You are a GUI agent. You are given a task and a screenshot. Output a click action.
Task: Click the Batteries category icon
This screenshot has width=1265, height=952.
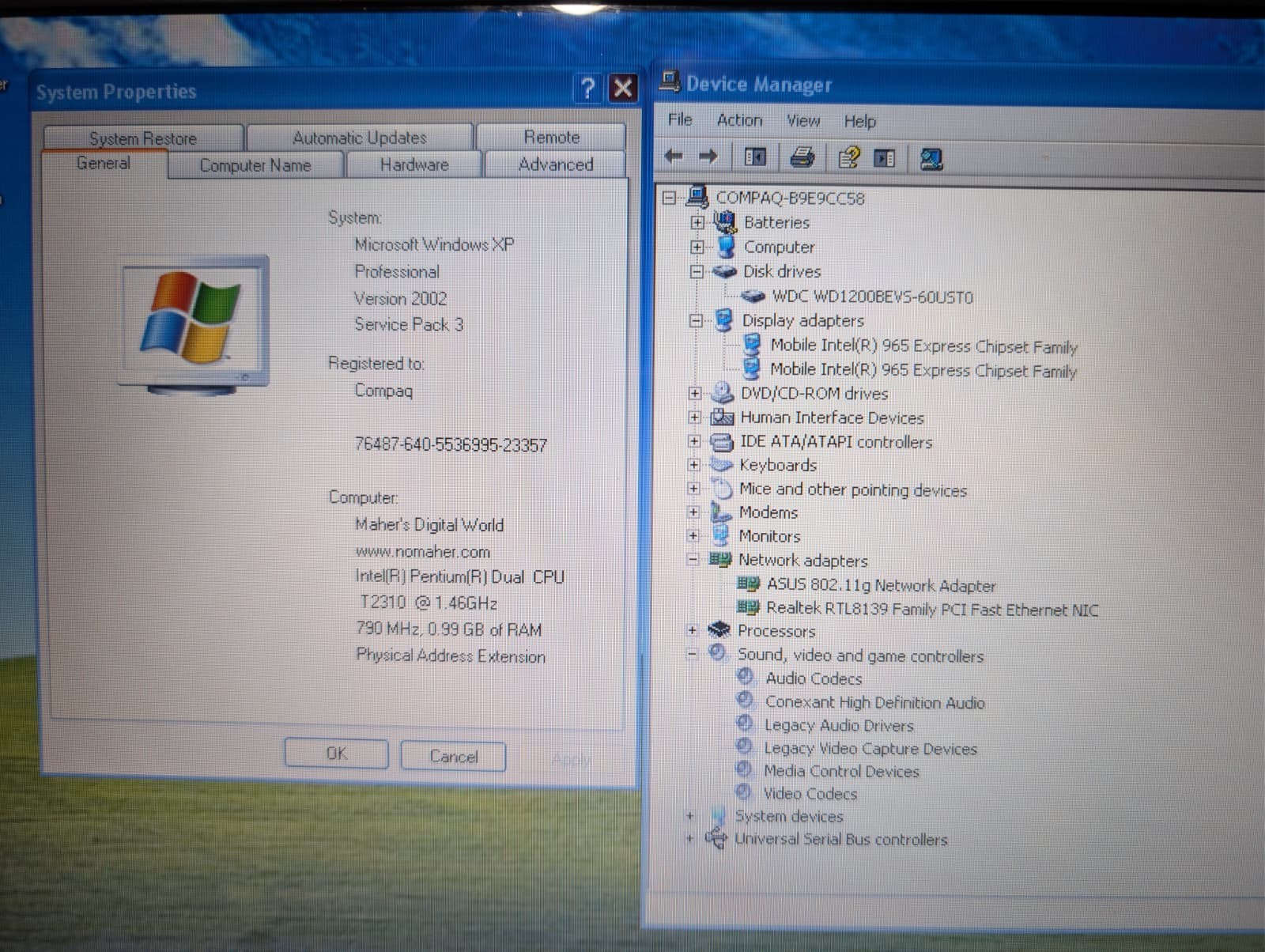(x=724, y=222)
